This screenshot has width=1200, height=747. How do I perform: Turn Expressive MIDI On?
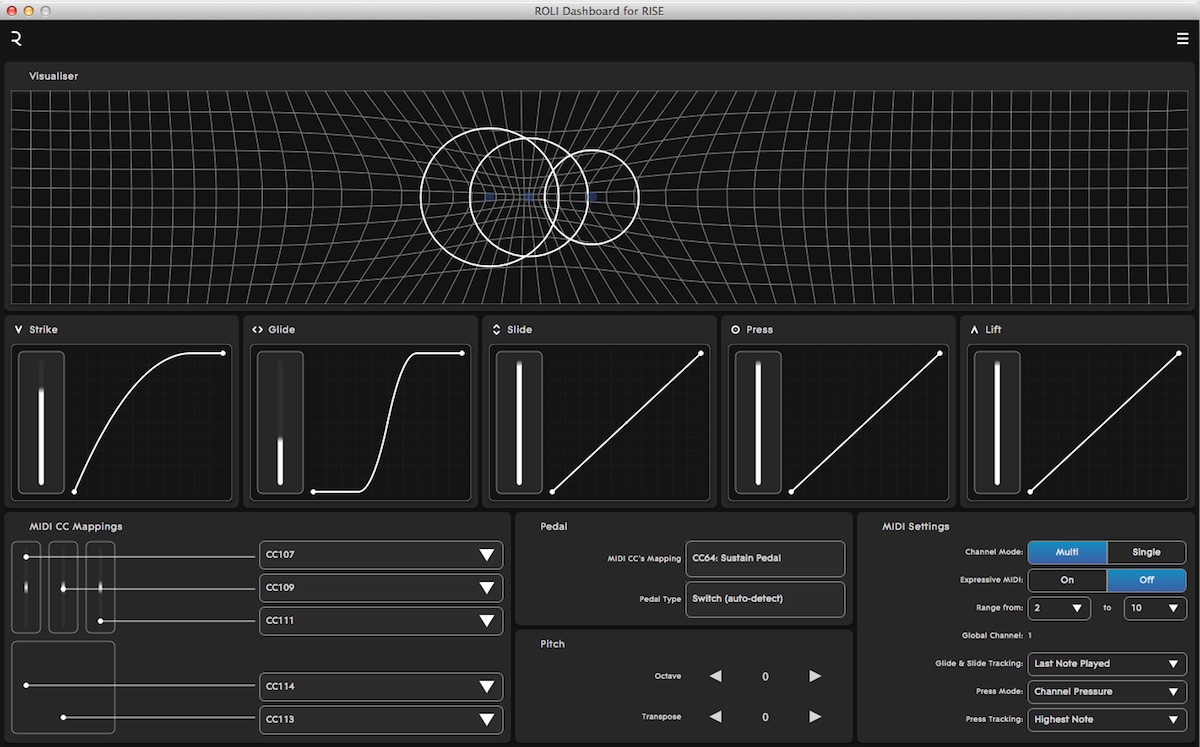(1067, 580)
